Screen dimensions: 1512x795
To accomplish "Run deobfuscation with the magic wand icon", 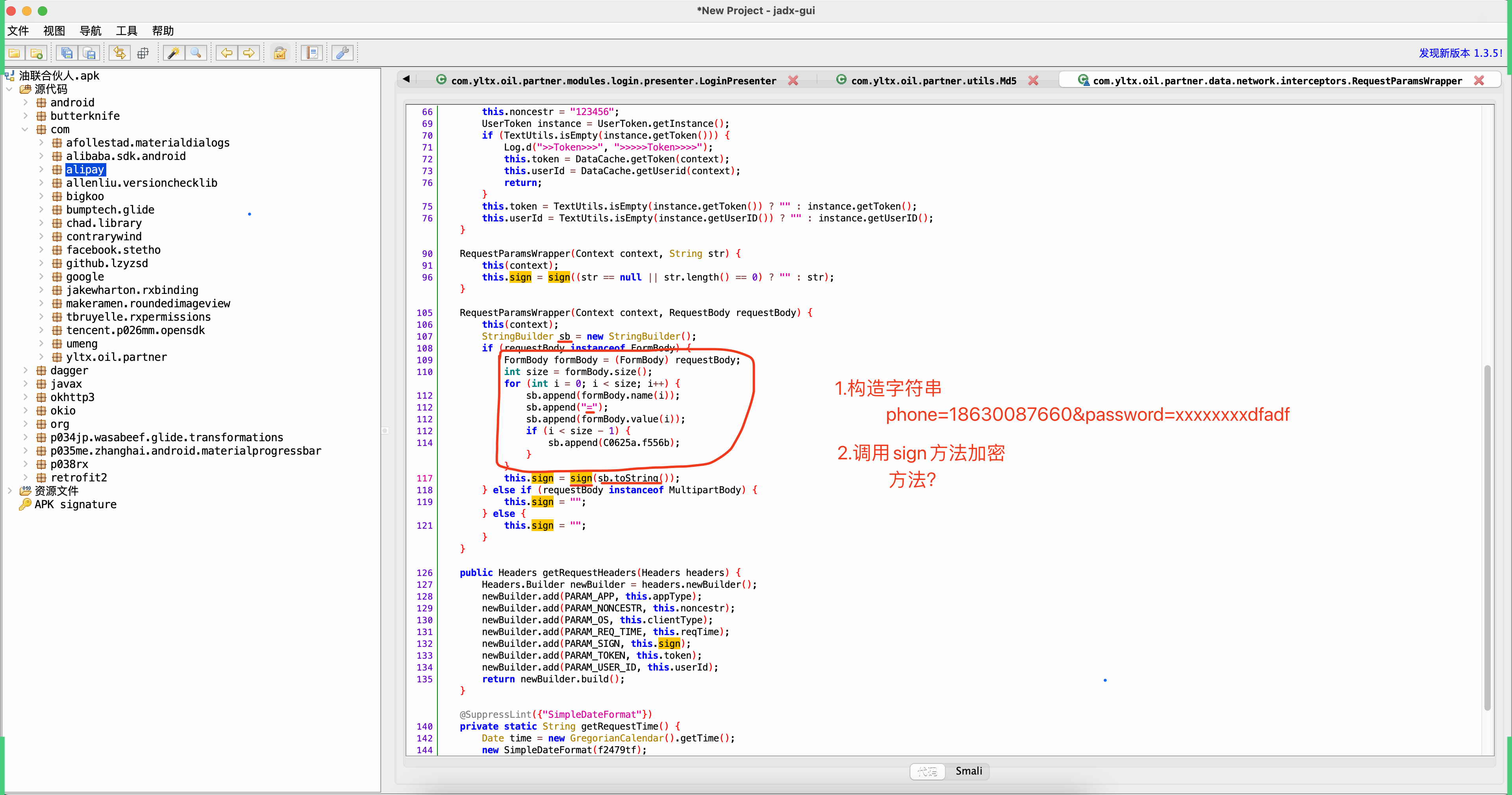I will 173,52.
